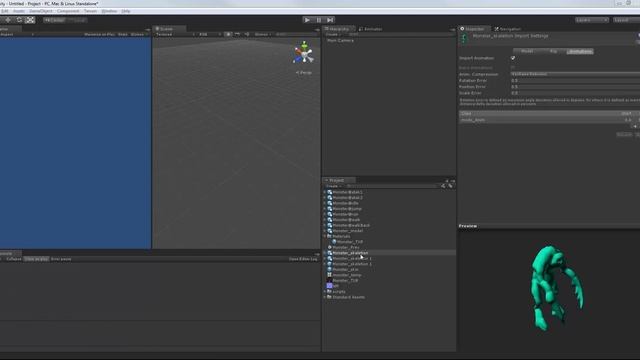Toggle the Import Animation checkbox

click(x=513, y=58)
